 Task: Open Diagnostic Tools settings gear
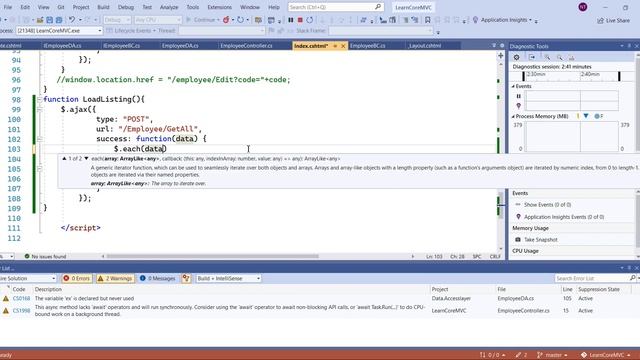(x=516, y=57)
